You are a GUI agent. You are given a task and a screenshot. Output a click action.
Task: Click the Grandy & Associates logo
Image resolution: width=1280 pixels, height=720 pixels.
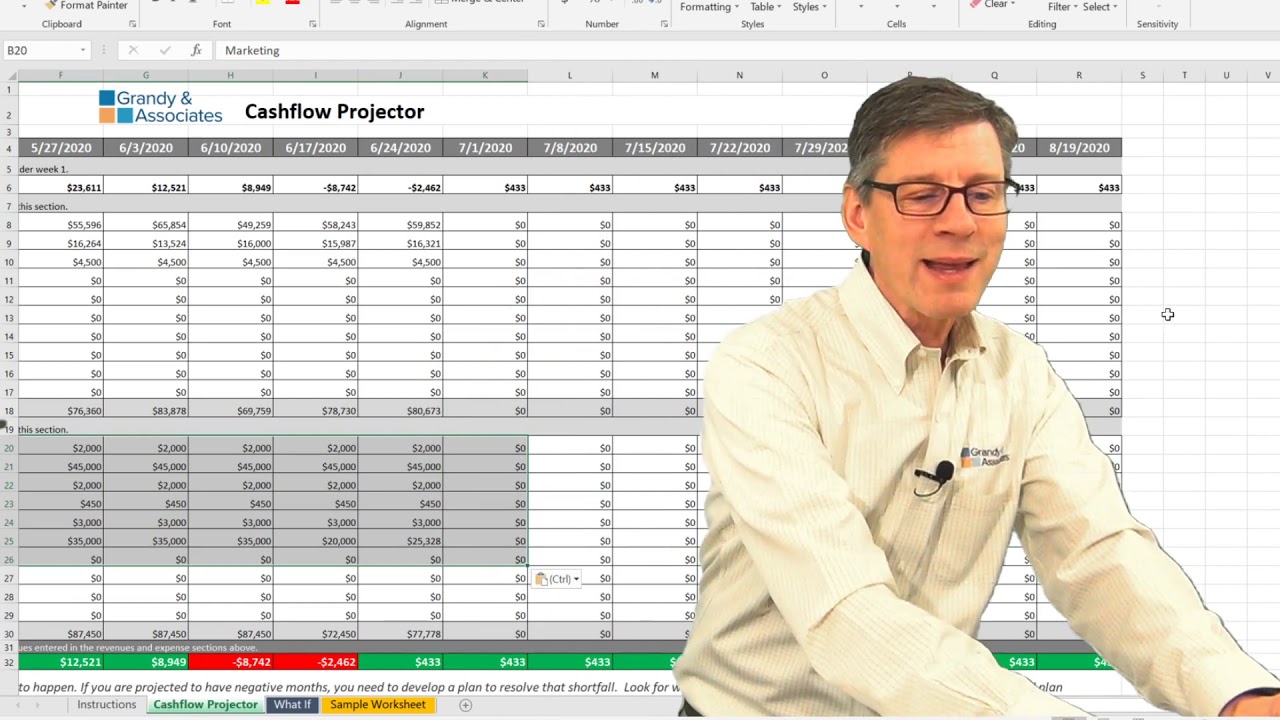160,107
